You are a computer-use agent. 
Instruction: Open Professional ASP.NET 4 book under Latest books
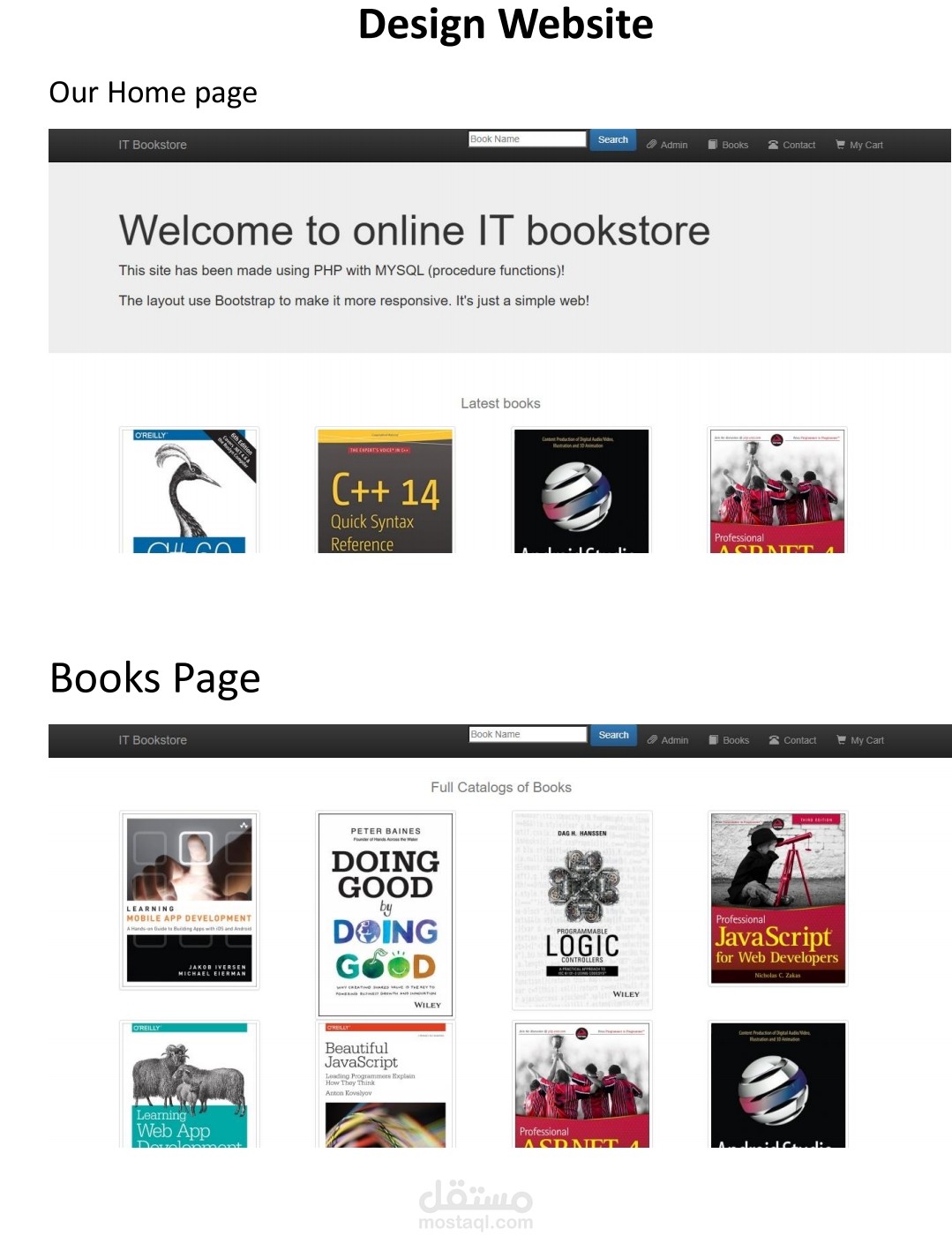(777, 490)
